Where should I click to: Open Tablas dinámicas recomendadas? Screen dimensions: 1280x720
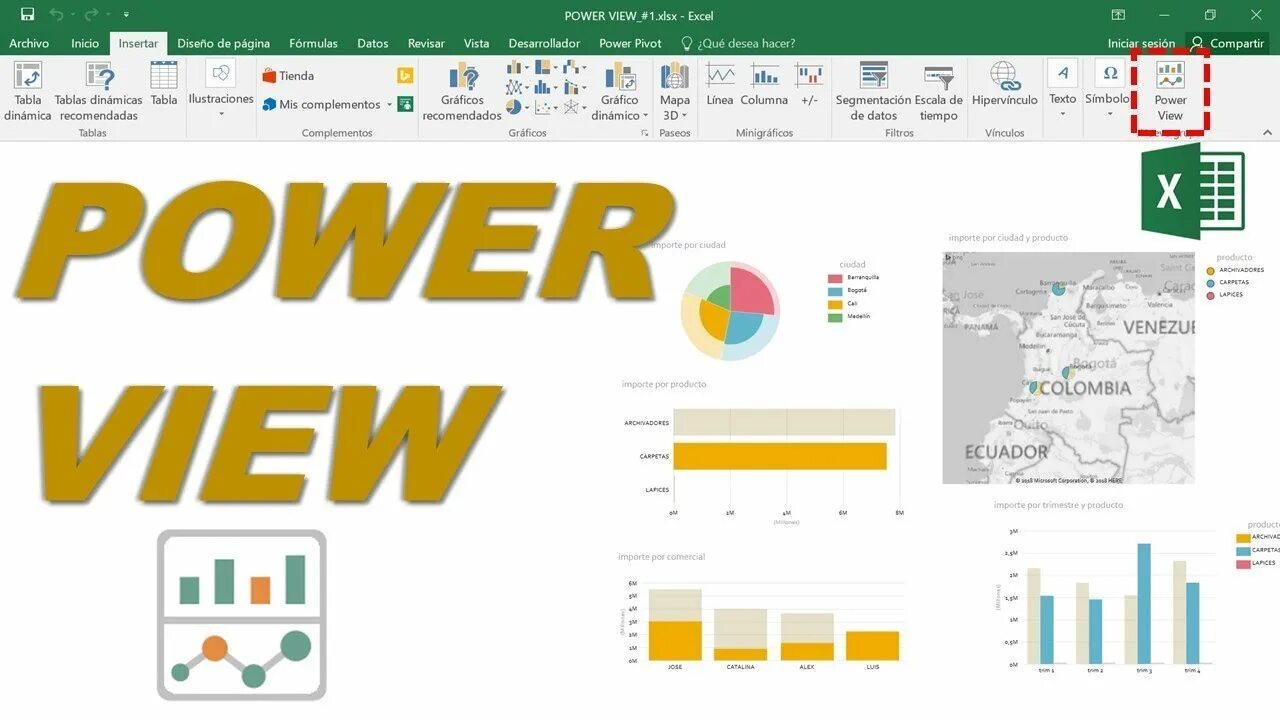coord(98,91)
